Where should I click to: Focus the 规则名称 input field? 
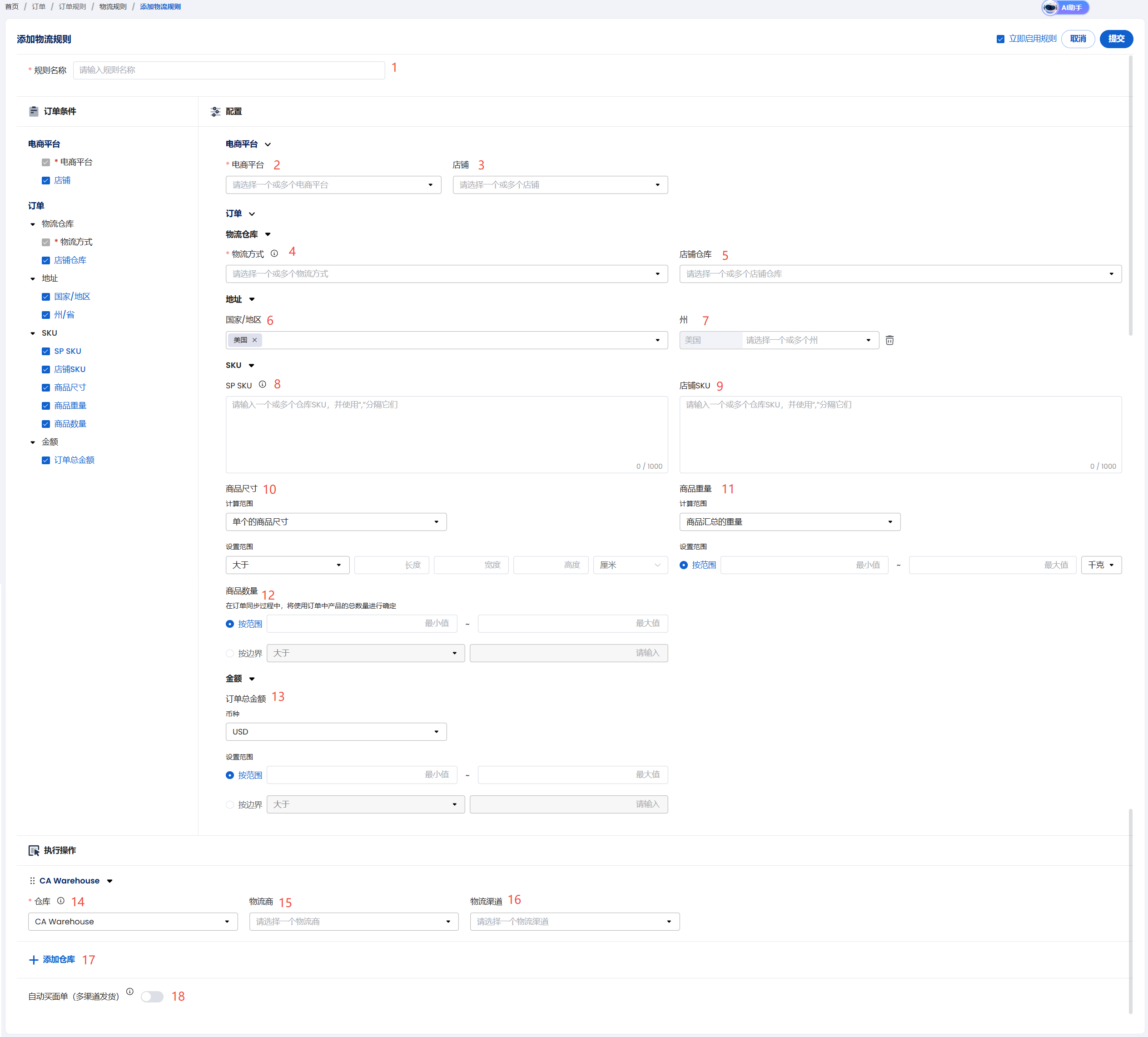[x=229, y=70]
